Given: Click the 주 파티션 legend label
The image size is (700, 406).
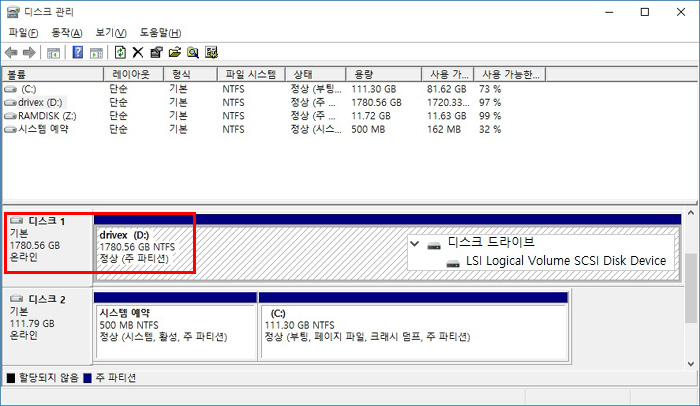Looking at the screenshot, I should (x=116, y=378).
